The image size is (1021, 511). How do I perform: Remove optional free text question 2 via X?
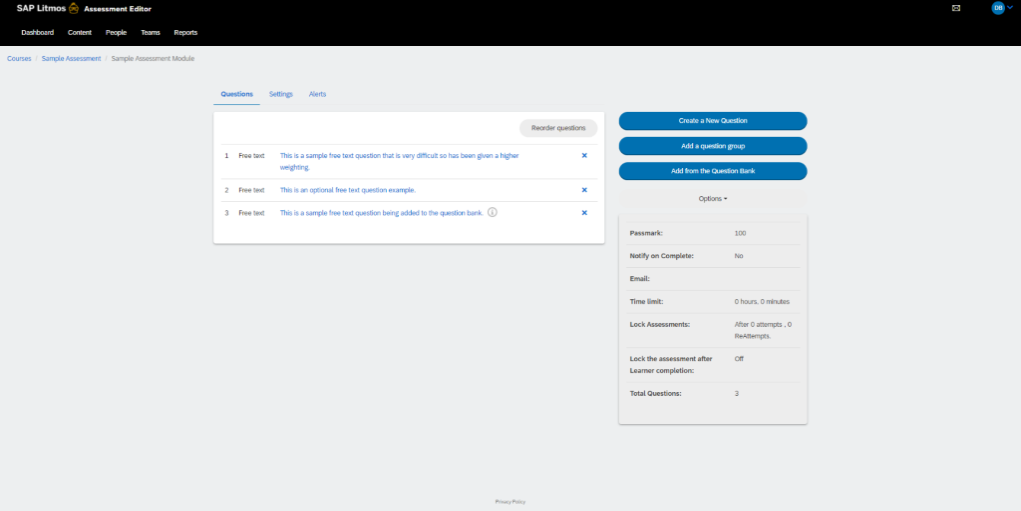point(584,190)
